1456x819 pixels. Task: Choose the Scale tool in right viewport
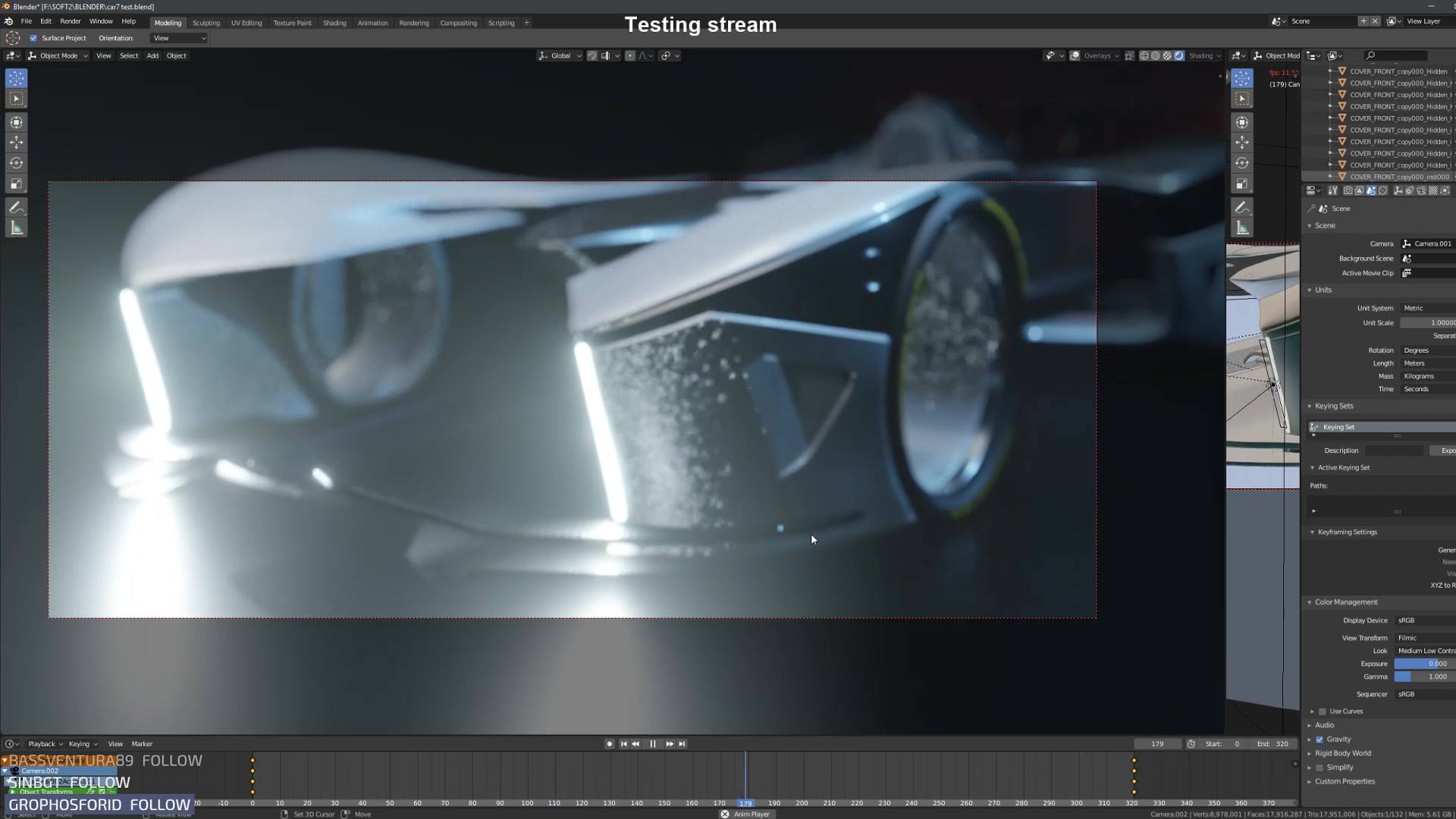pyautogui.click(x=1241, y=184)
